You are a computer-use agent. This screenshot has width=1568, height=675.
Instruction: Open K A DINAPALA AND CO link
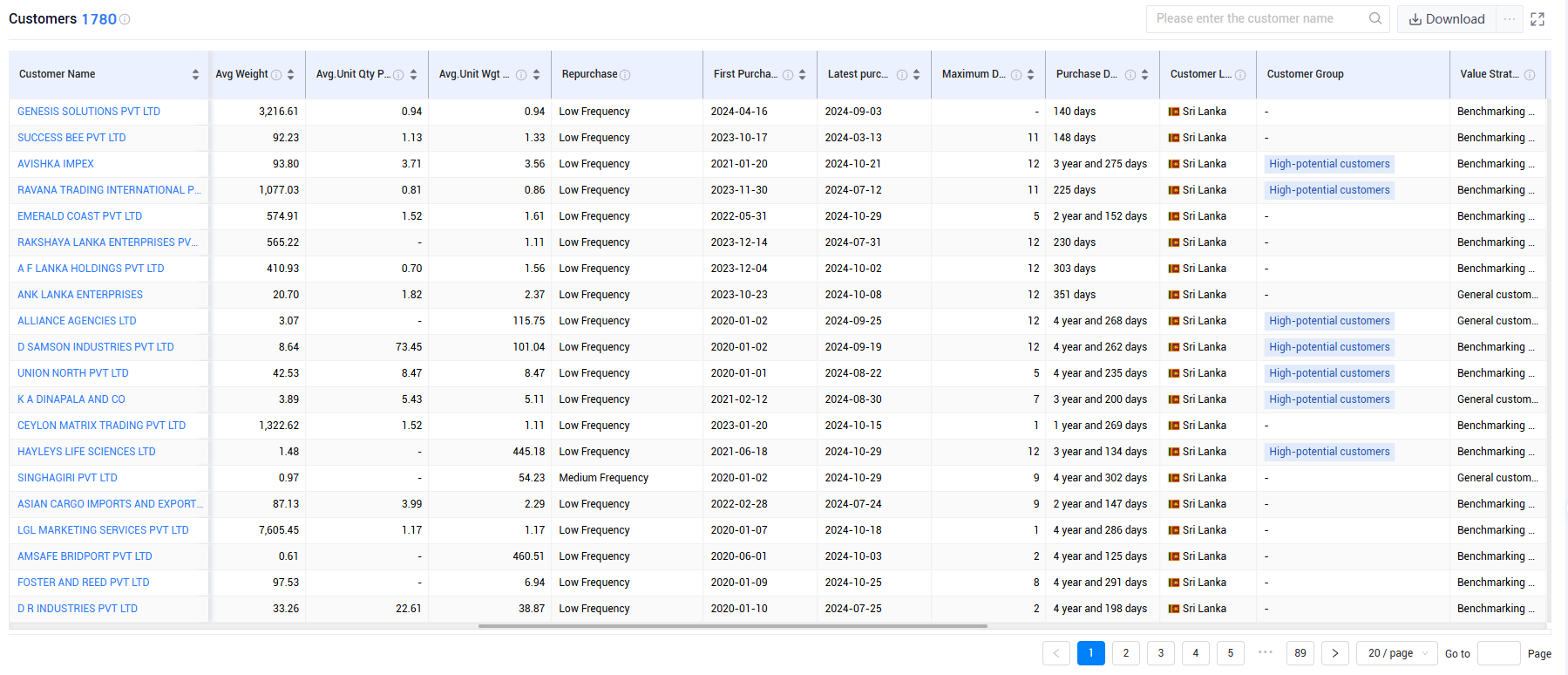[x=71, y=399]
